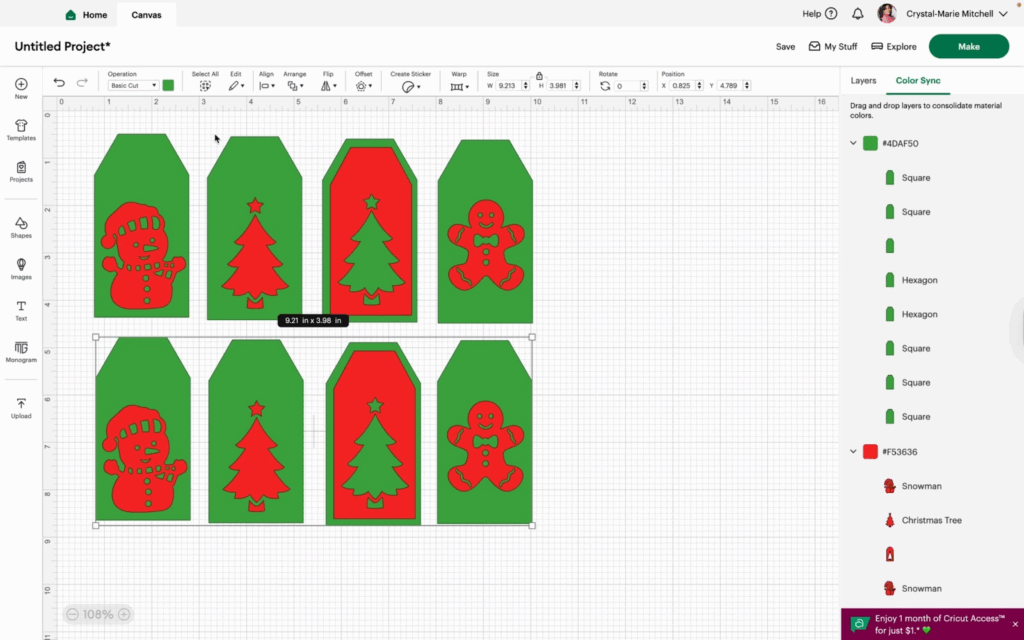Screen dimensions: 1024x640
Task: Close the Cricut Access promo banner
Action: click(1015, 624)
